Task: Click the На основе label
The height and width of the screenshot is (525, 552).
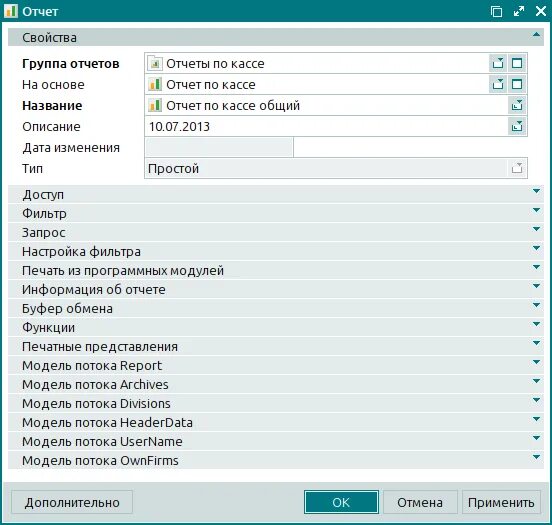Action: [53, 85]
